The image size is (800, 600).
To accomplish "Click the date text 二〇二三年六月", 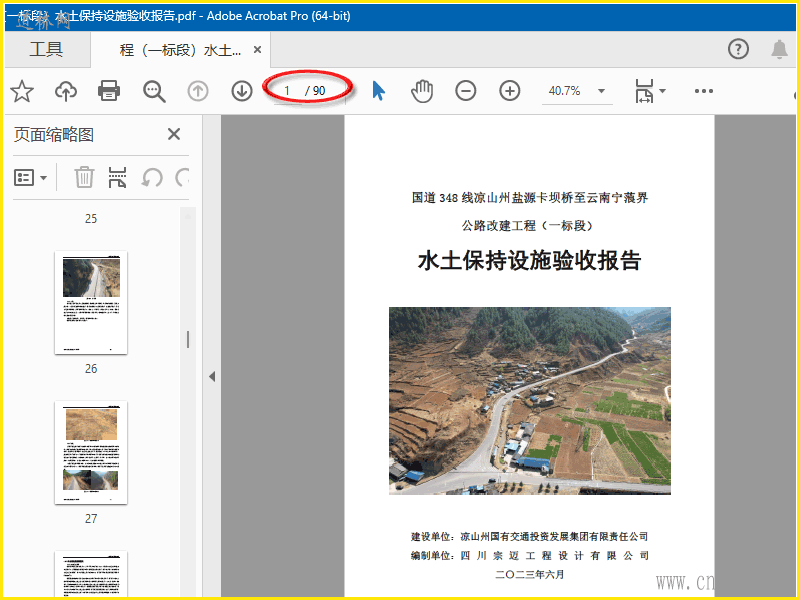I will pos(530,574).
